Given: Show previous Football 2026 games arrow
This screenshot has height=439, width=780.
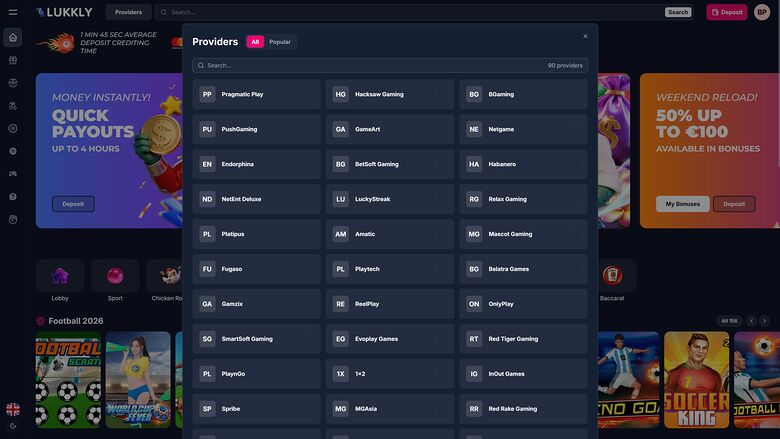Looking at the screenshot, I should [x=752, y=321].
